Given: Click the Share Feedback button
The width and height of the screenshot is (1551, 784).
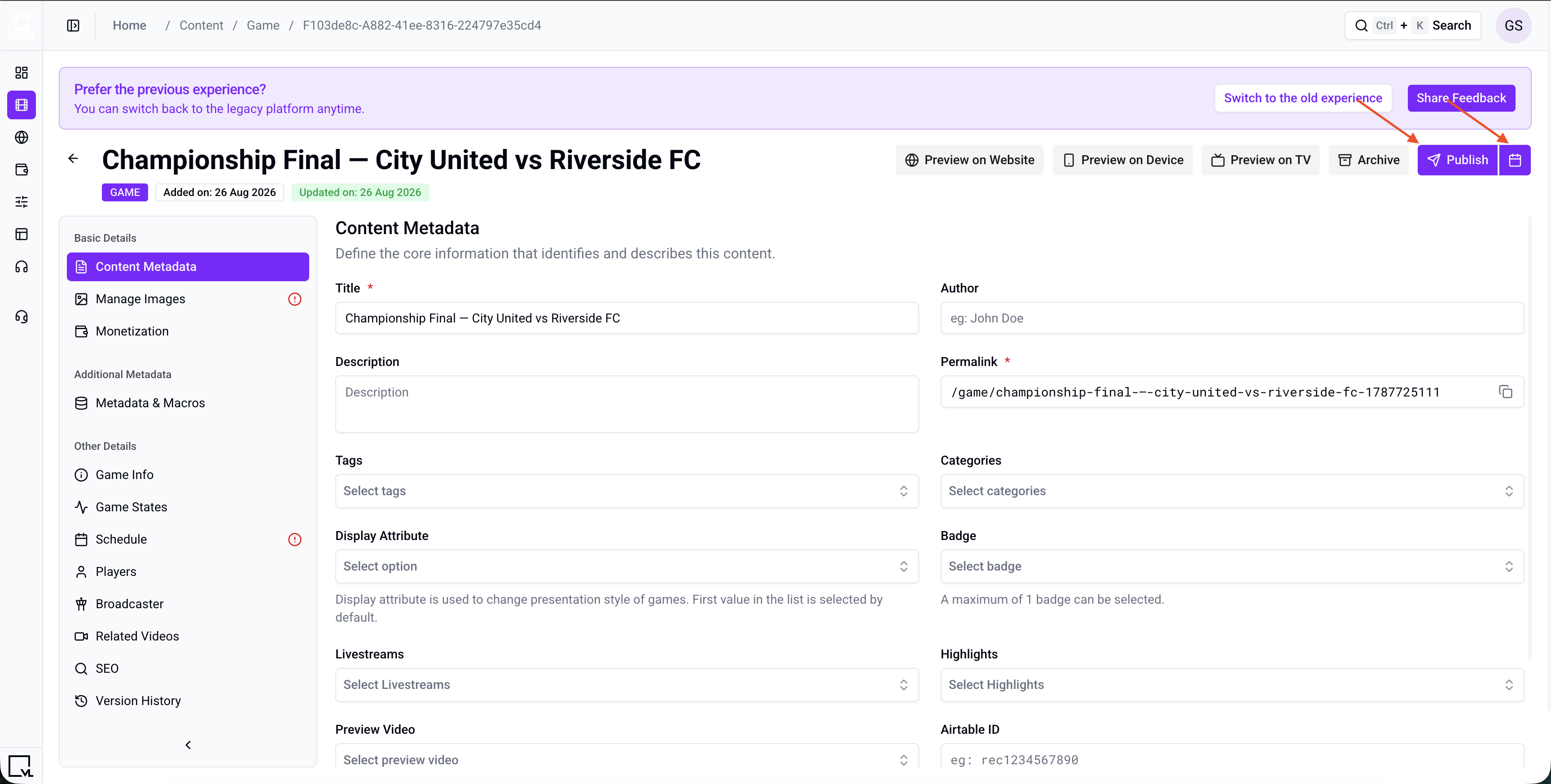Looking at the screenshot, I should point(1461,98).
